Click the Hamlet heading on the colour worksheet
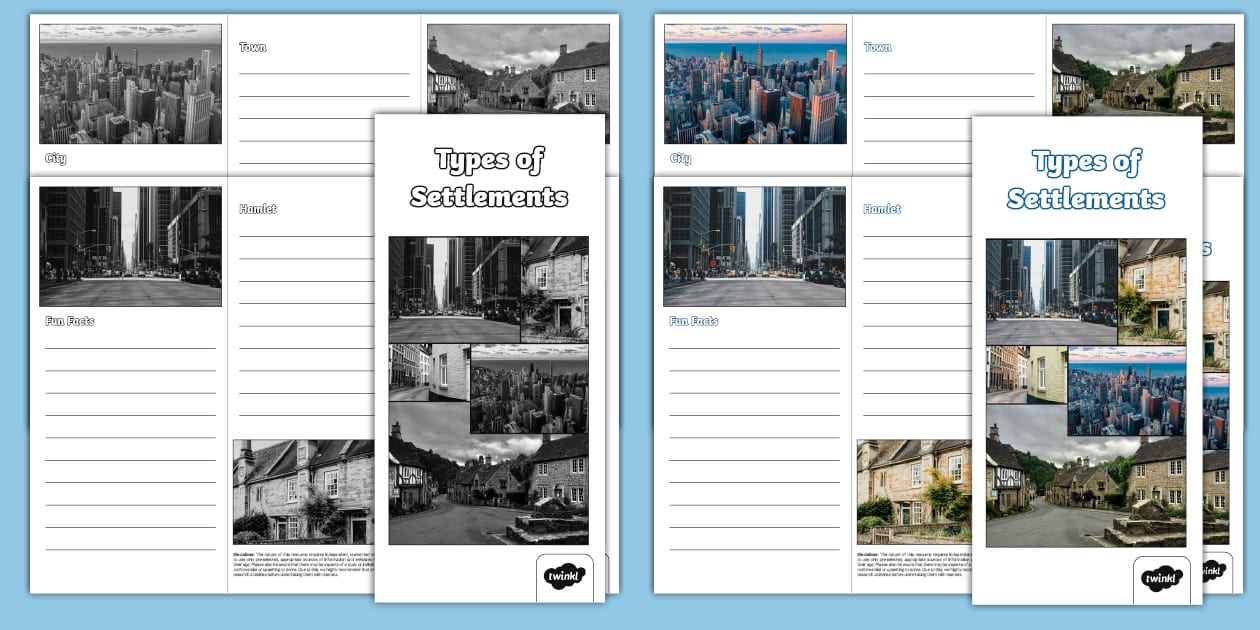 pos(880,208)
